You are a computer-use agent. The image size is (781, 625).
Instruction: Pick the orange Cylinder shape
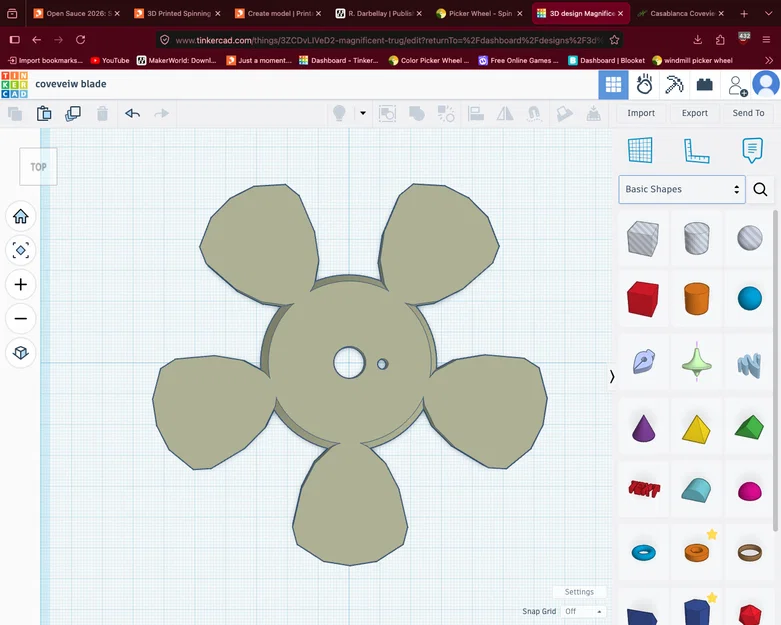(696, 299)
